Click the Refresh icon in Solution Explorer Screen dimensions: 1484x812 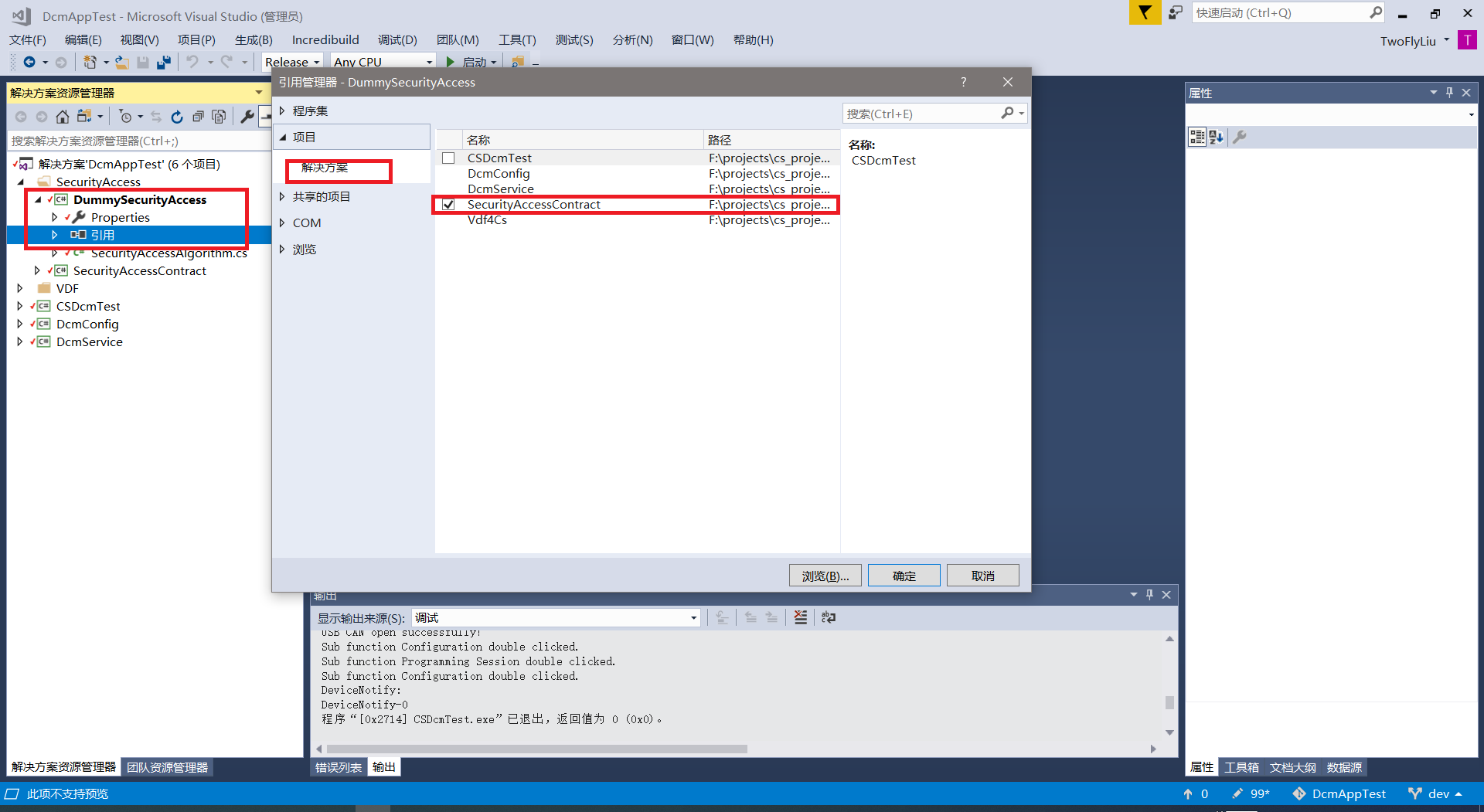point(177,117)
